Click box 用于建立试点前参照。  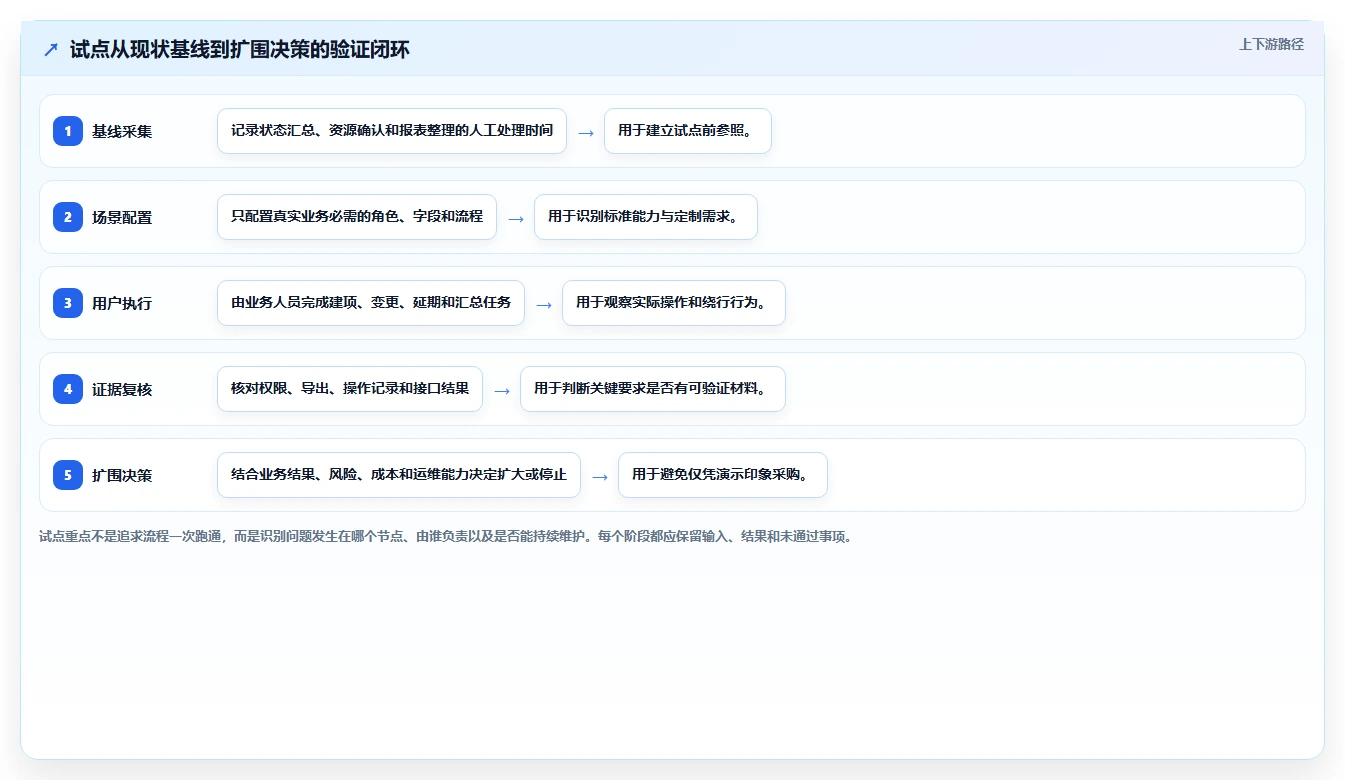tap(688, 131)
